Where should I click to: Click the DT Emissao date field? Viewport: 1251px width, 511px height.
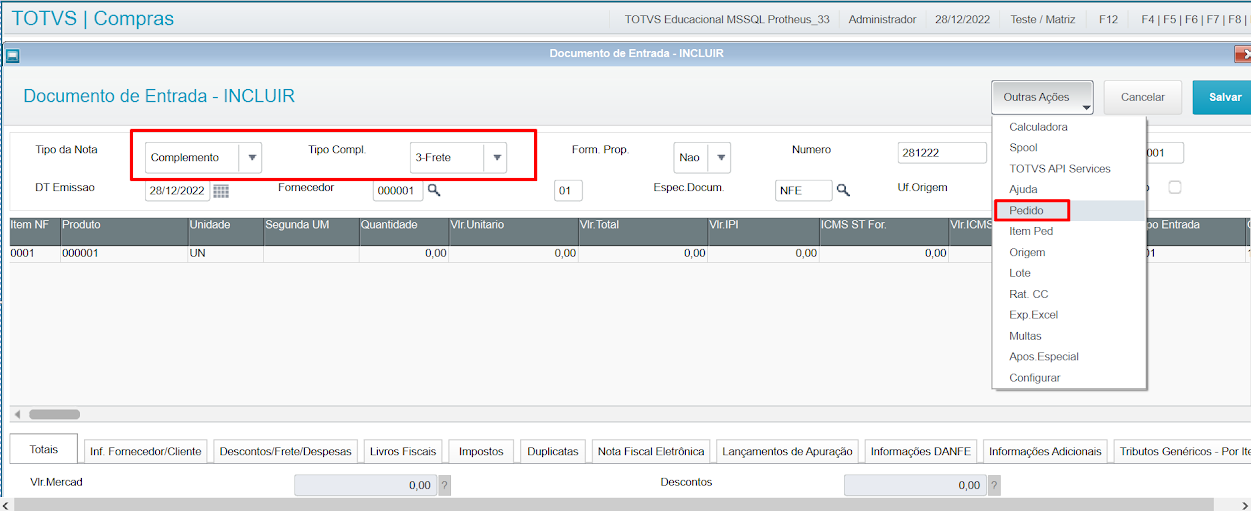pyautogui.click(x=177, y=190)
